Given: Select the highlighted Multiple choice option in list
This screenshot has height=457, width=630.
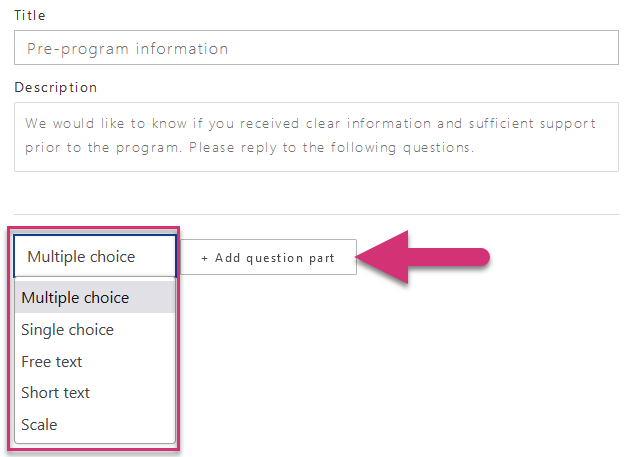Looking at the screenshot, I should (x=75, y=297).
